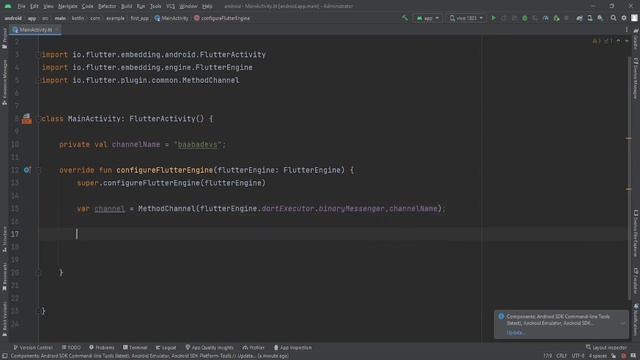640x360 pixels.
Task: Toggle the Device File Explorer sidebar panel
Action: click(x=636, y=233)
